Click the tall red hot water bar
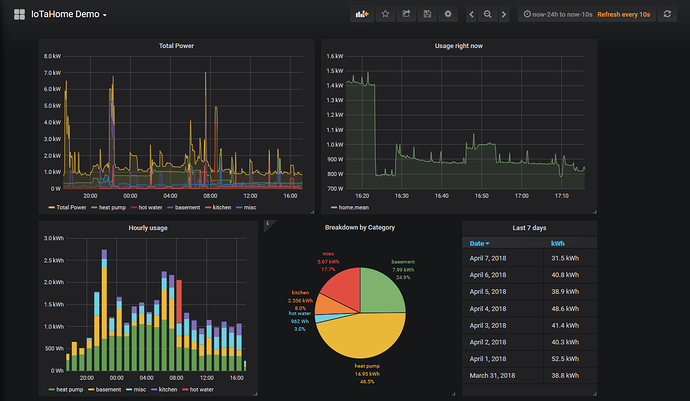690x401 pixels. (179, 301)
